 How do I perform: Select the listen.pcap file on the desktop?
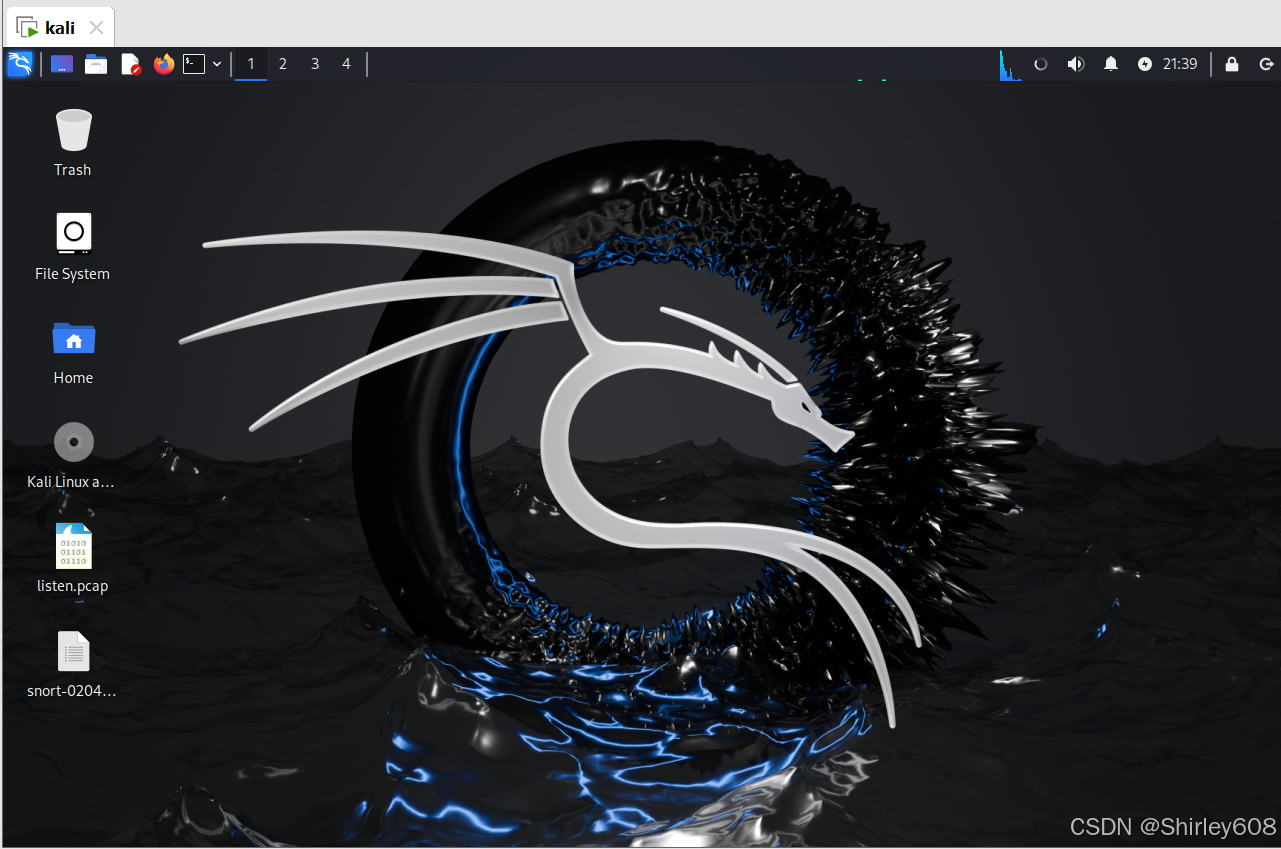pyautogui.click(x=73, y=559)
